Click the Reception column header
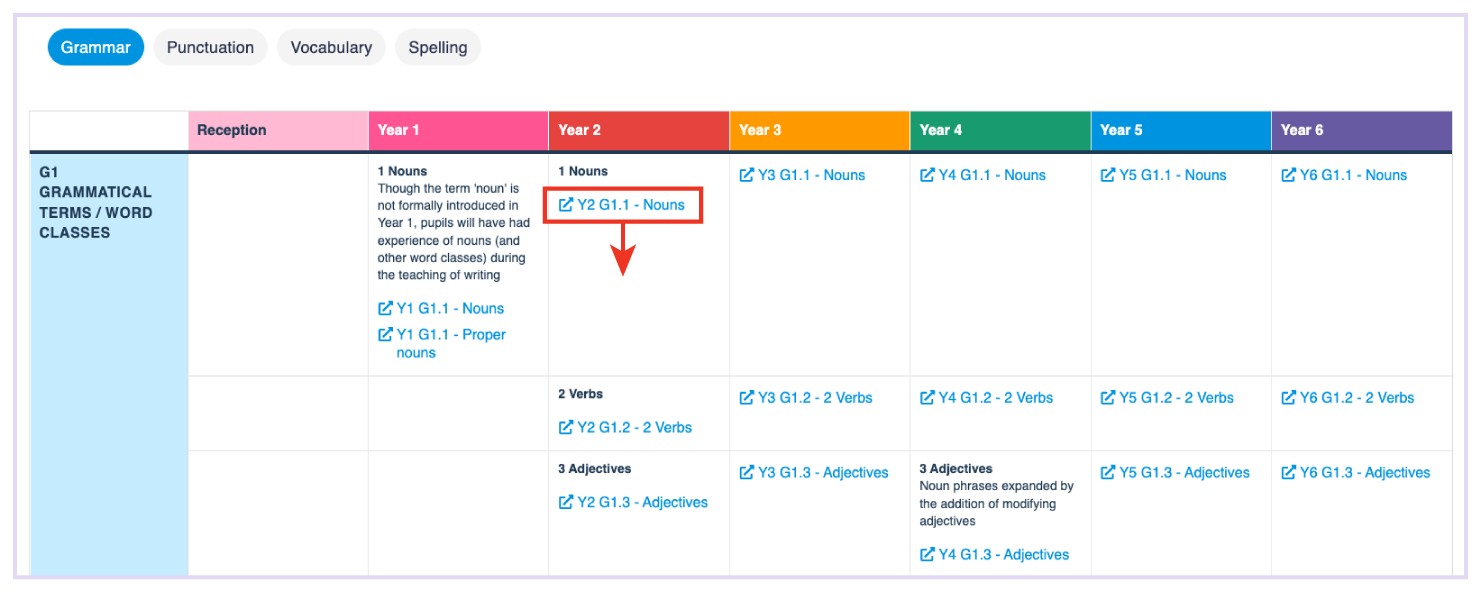This screenshot has height=592, width=1483. click(278, 130)
